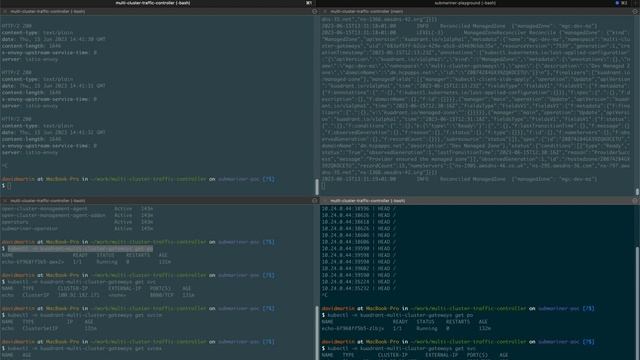
Task: Click the ClusterIP 100.92.182.171 service row
Action: tap(98, 295)
